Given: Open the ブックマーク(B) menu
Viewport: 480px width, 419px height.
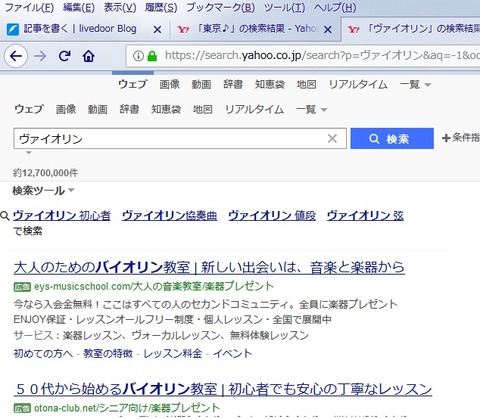Looking at the screenshot, I should tap(221, 7).
